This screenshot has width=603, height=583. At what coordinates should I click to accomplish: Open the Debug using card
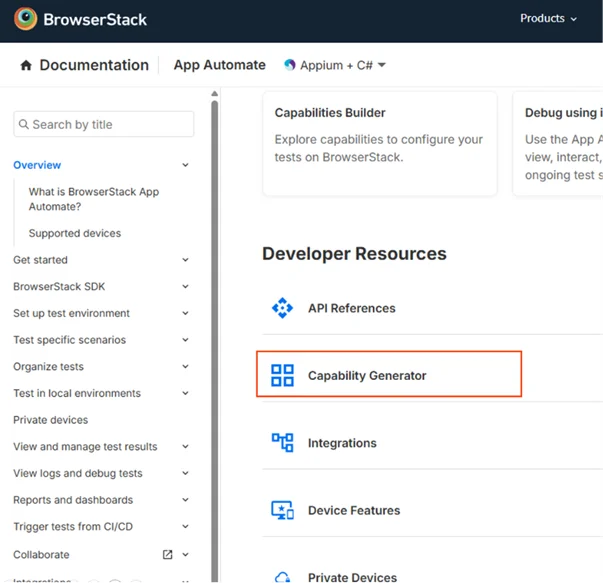pos(558,144)
